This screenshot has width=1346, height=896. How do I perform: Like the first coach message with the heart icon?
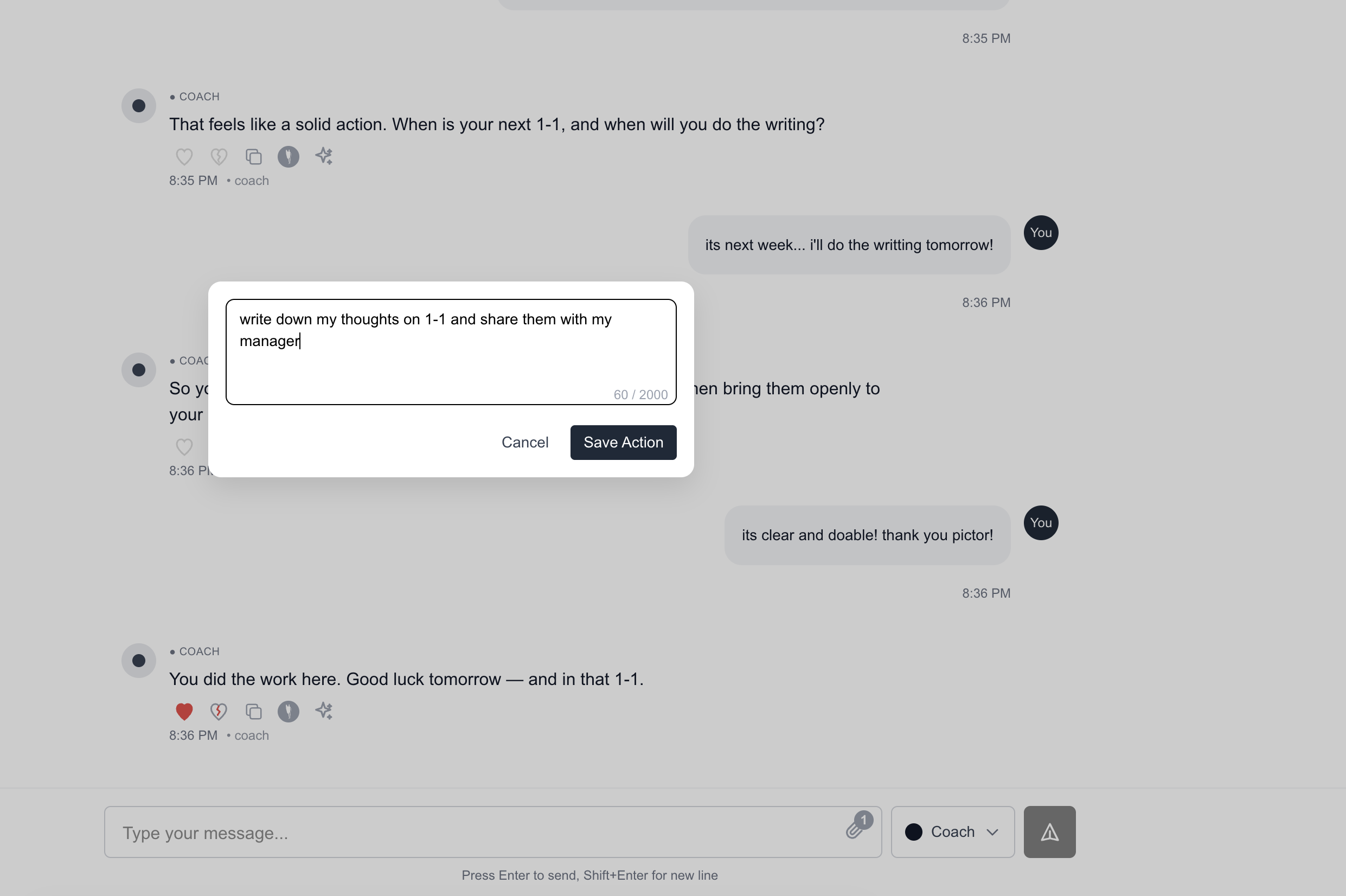tap(183, 157)
